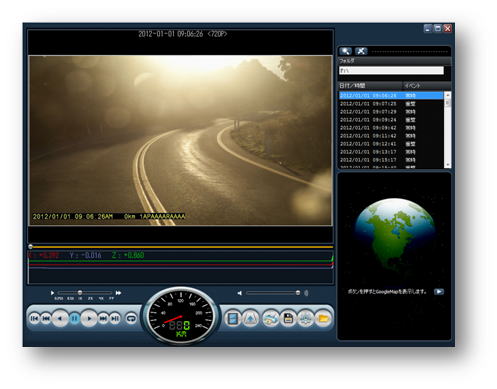Image resolution: width=497 pixels, height=389 pixels.
Task: Start forward playback with the play button
Action: [x=89, y=319]
